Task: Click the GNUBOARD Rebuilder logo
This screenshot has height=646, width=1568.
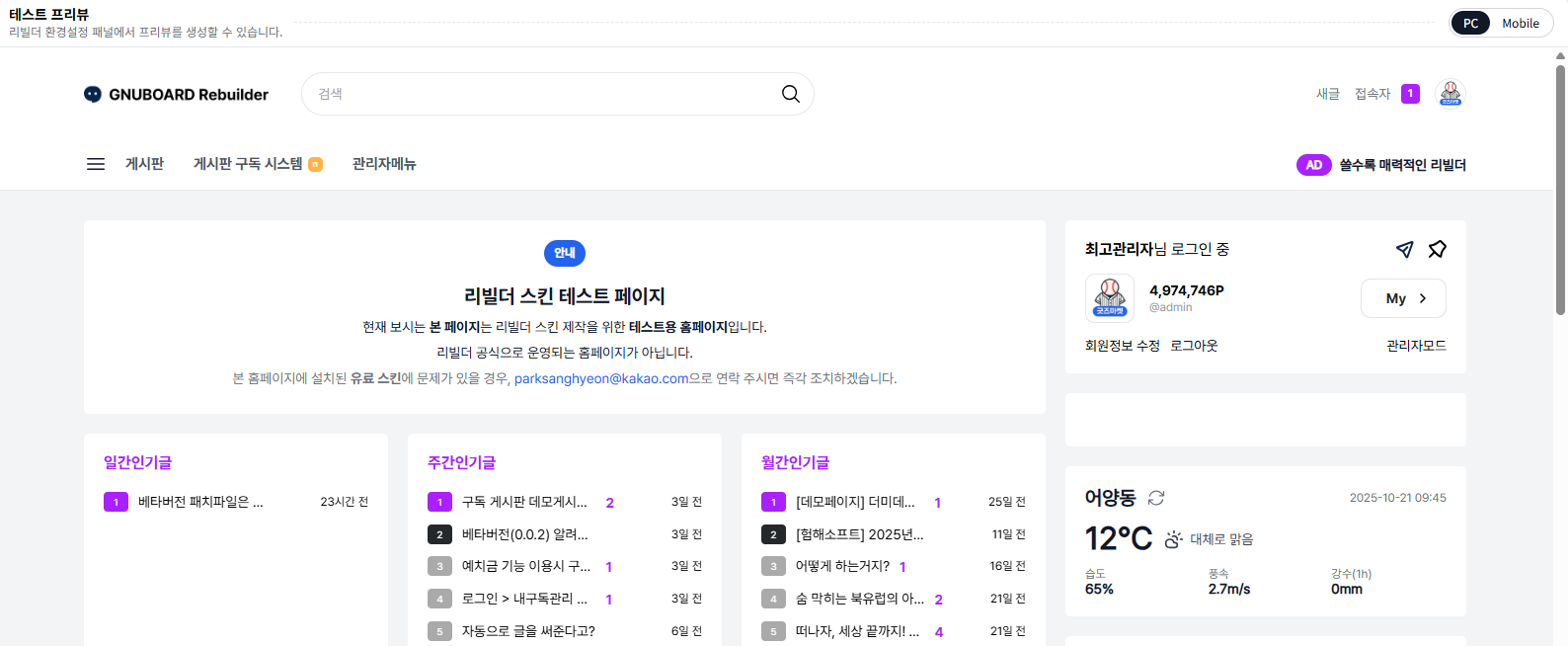Action: click(177, 95)
